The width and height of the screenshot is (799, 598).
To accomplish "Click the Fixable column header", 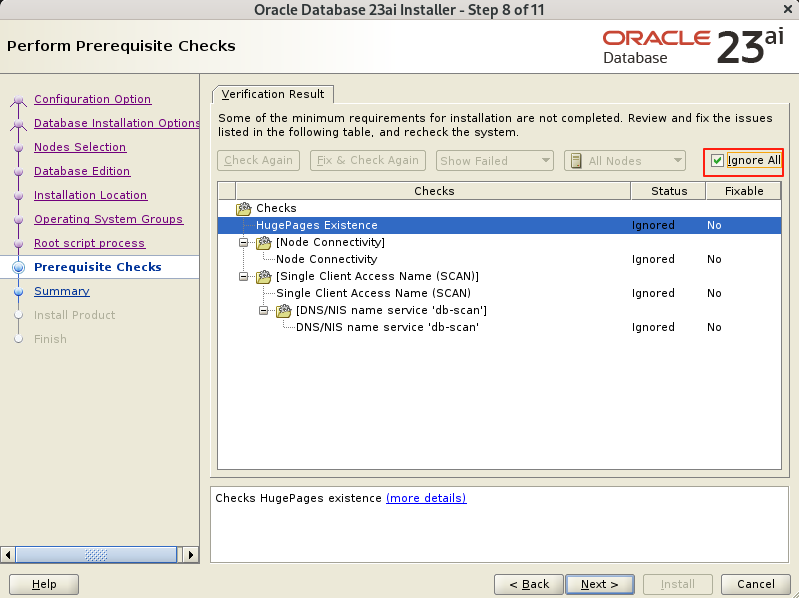I will [744, 191].
